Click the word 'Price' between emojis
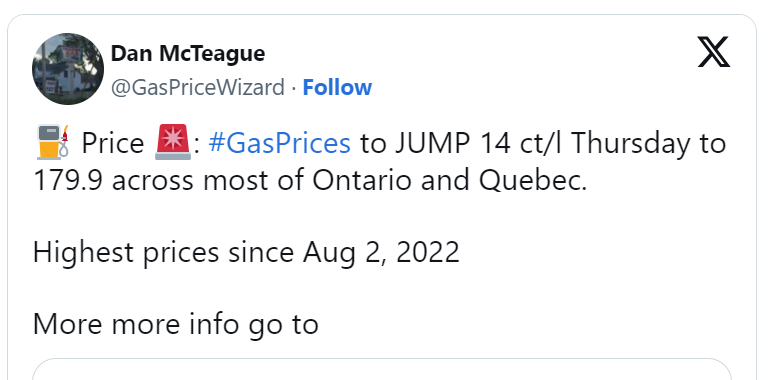The image size is (777, 380). [x=112, y=143]
